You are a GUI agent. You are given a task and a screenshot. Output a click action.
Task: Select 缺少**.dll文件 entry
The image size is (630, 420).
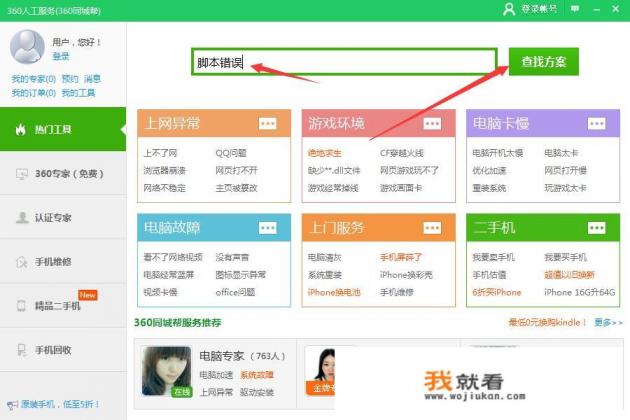(334, 170)
